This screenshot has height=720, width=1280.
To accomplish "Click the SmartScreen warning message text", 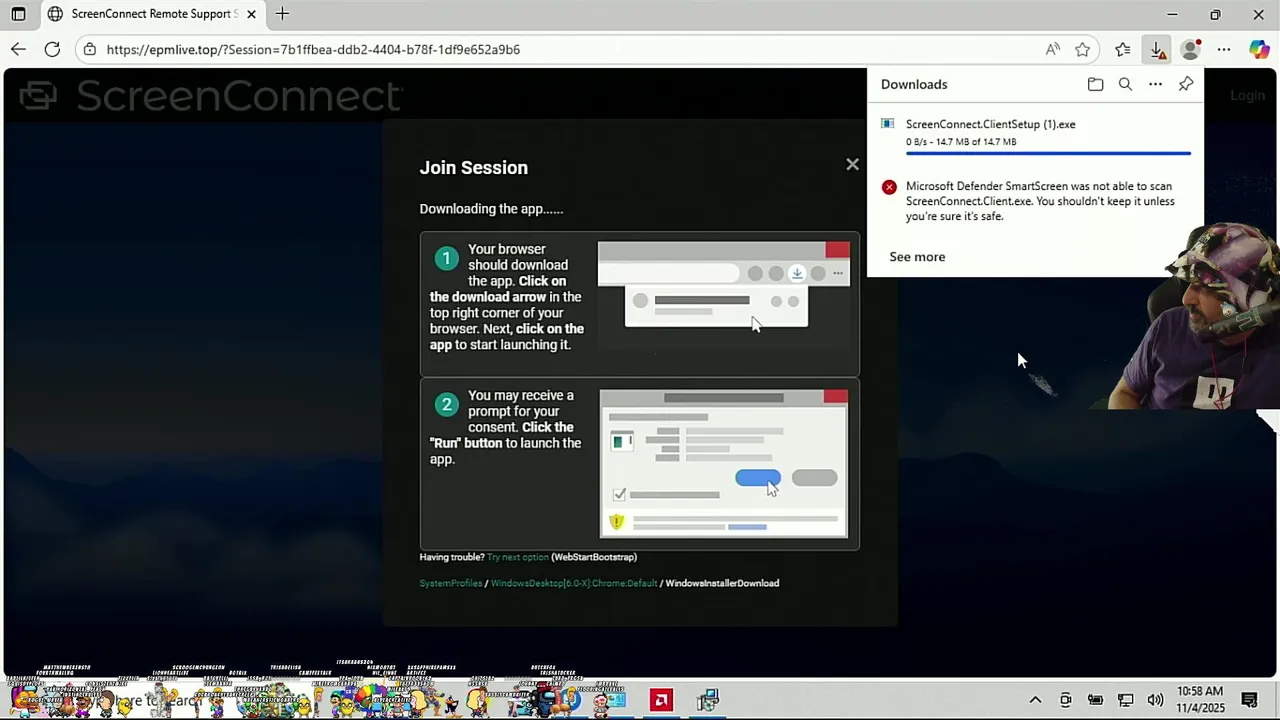I will 1040,201.
